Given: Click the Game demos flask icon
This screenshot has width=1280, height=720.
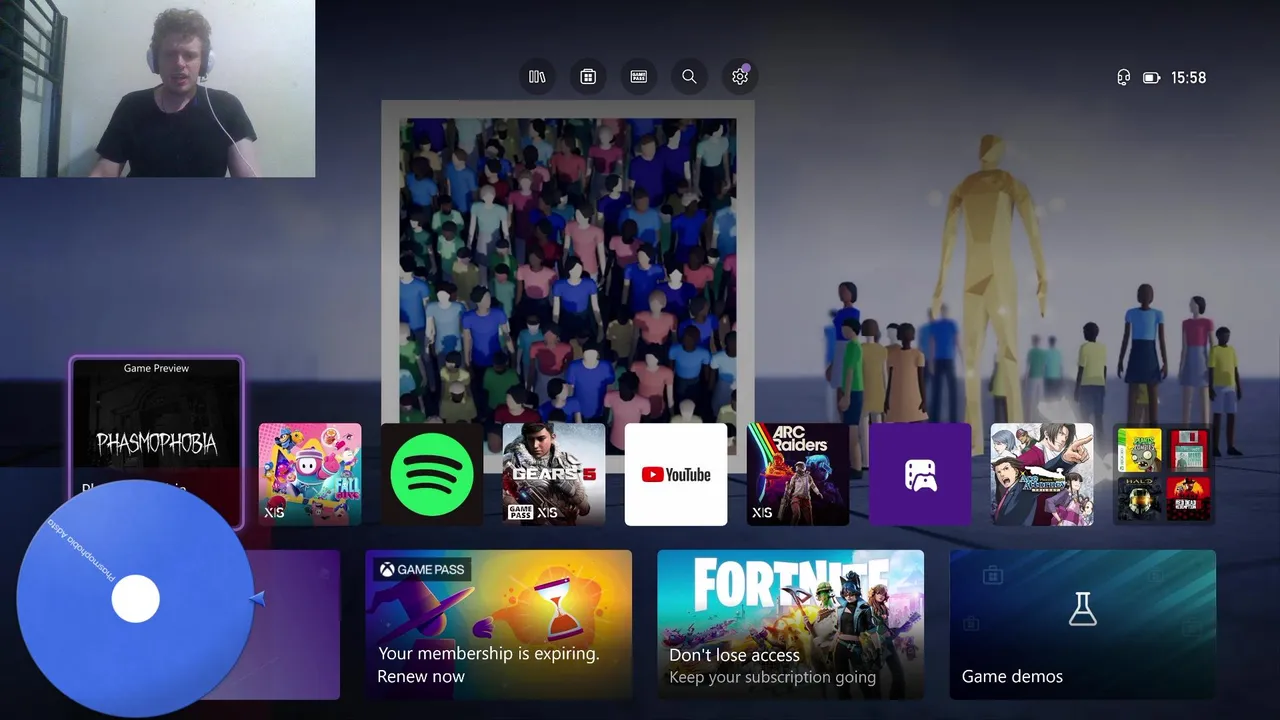Looking at the screenshot, I should pos(1083,608).
